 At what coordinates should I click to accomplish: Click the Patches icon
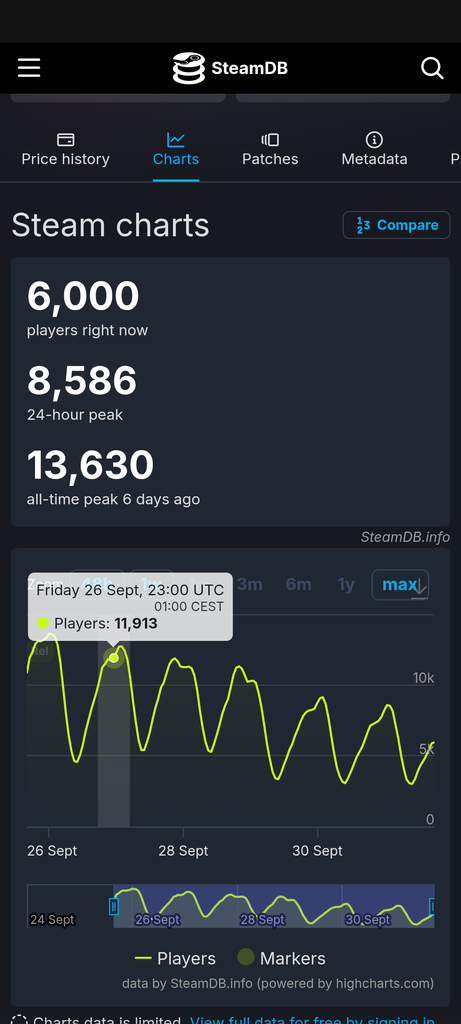click(270, 140)
